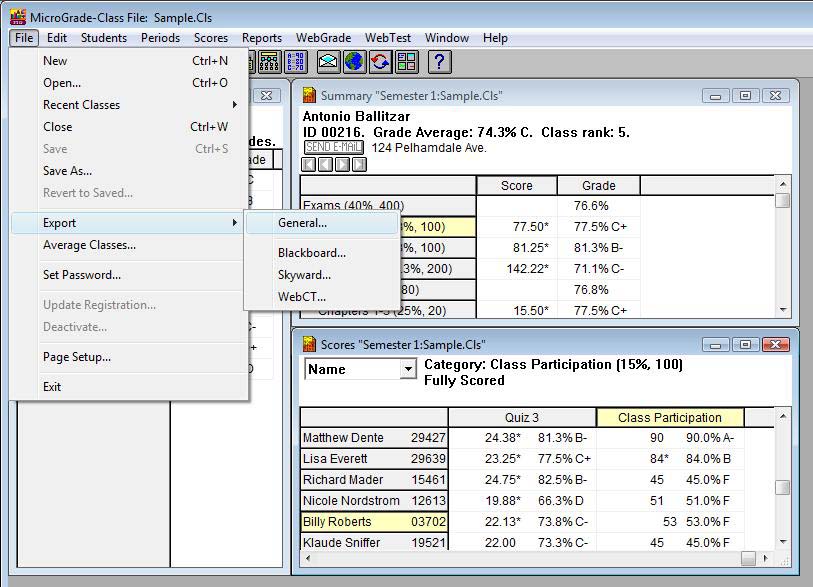Open the Students menu
The image size is (813, 587).
tap(104, 38)
